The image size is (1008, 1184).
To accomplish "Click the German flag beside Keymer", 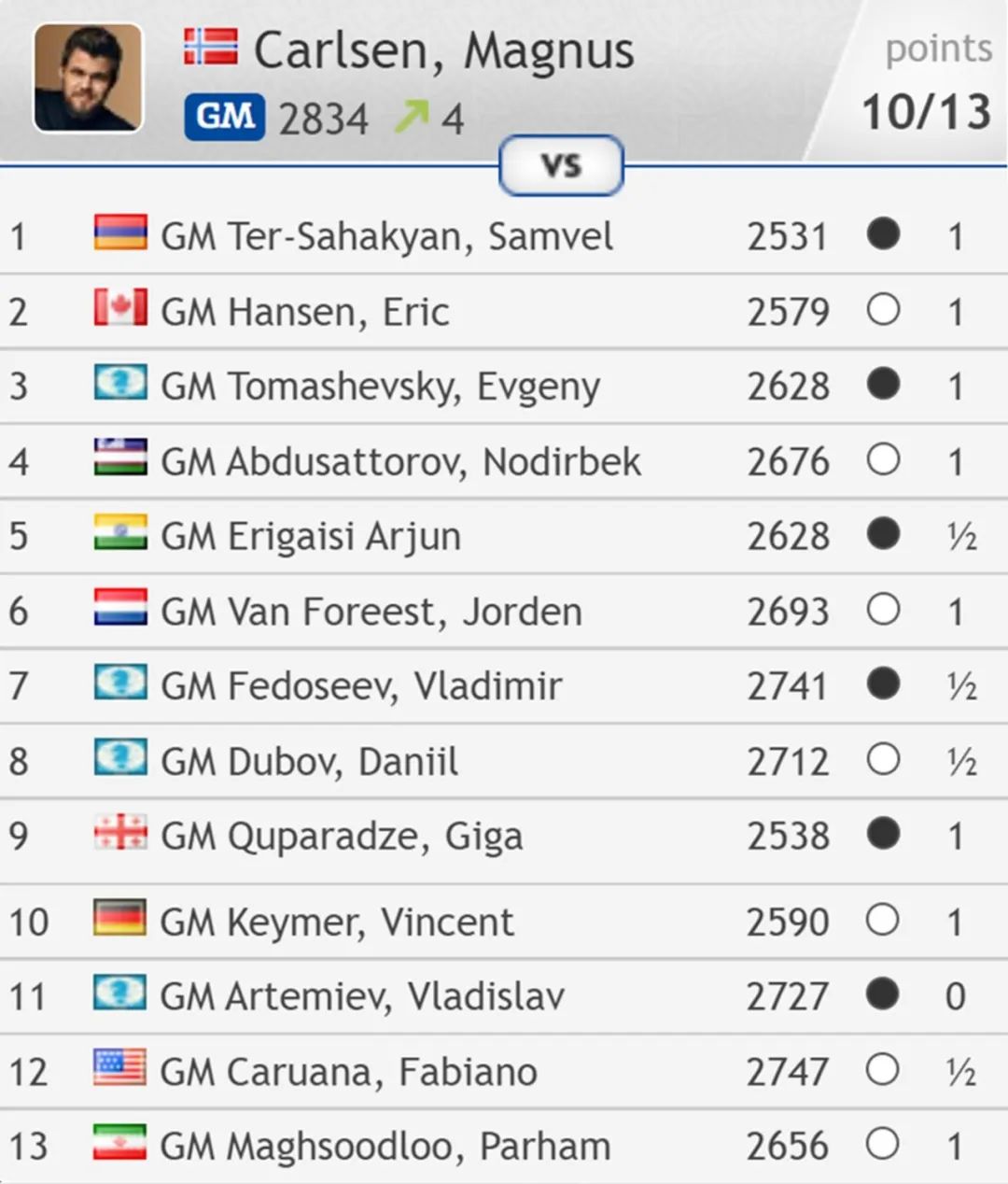I will [x=119, y=918].
